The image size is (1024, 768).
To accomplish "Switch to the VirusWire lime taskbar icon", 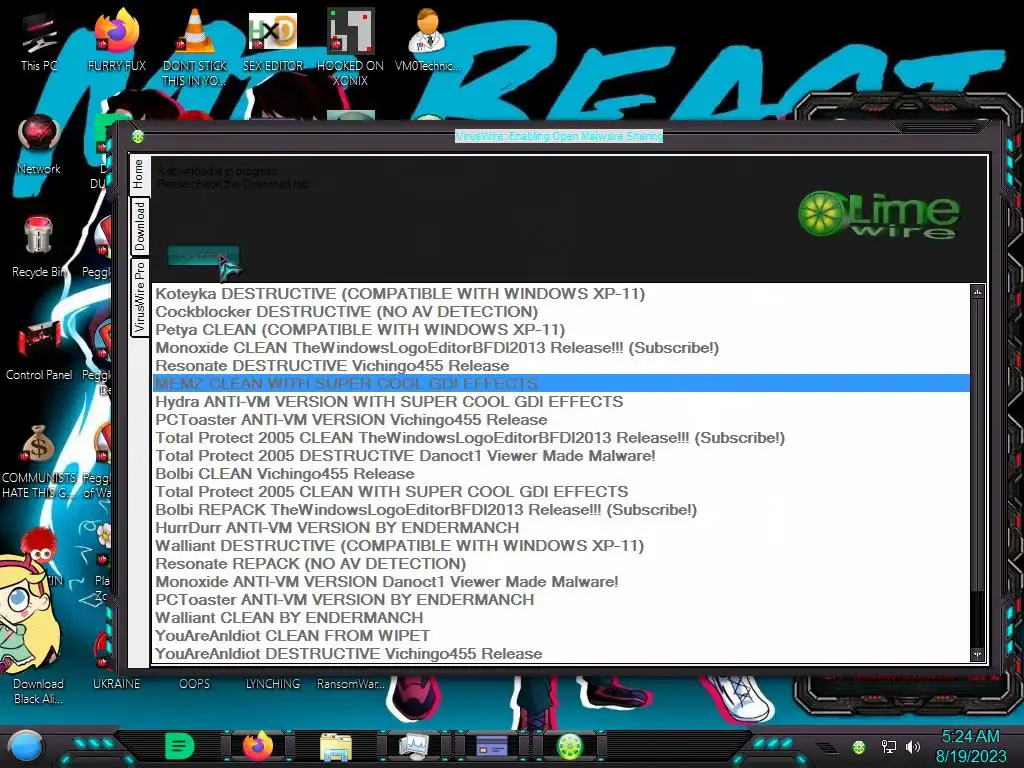I will coord(569,746).
